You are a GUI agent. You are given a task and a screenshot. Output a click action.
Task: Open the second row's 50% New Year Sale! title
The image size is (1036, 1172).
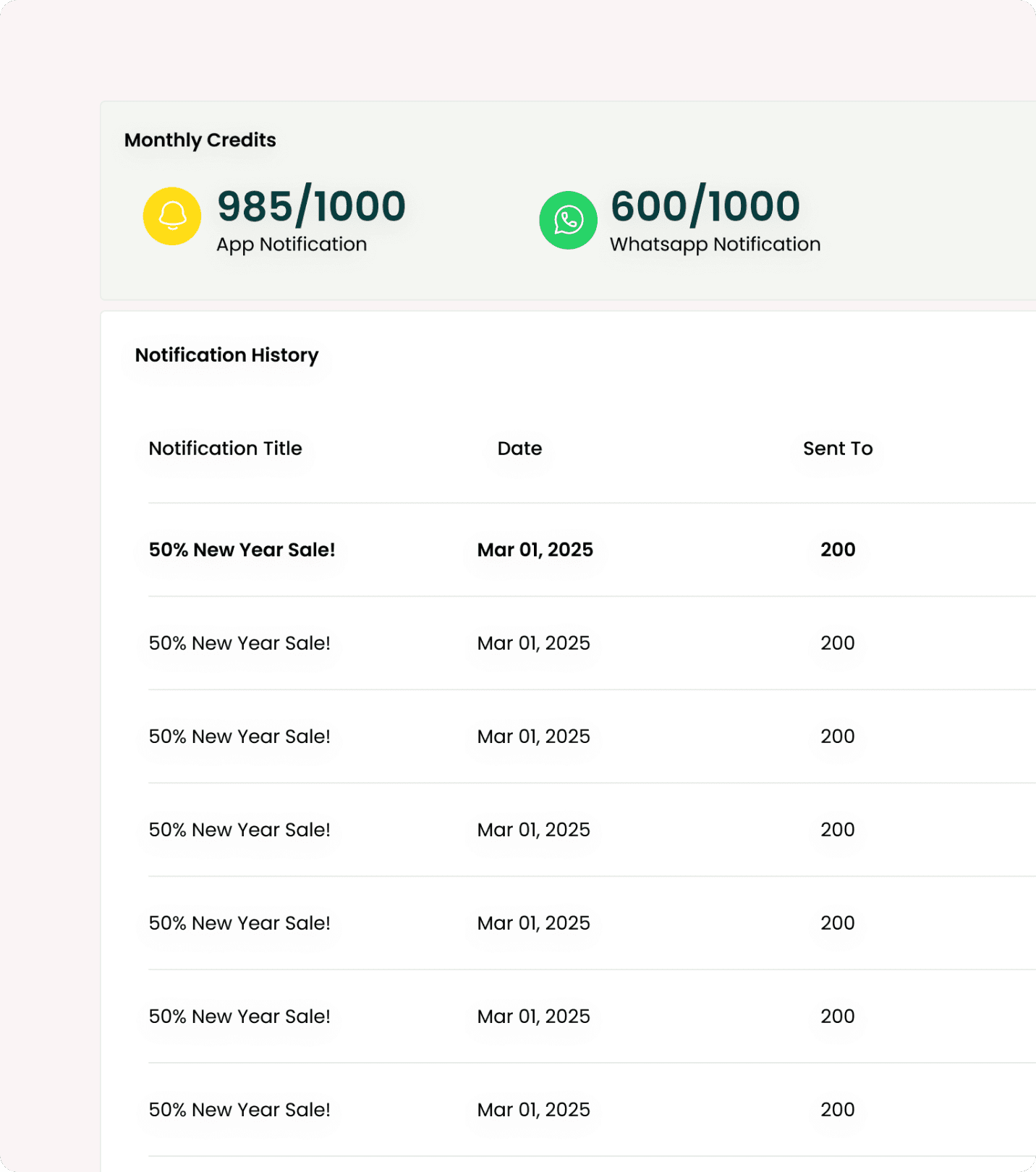[239, 643]
